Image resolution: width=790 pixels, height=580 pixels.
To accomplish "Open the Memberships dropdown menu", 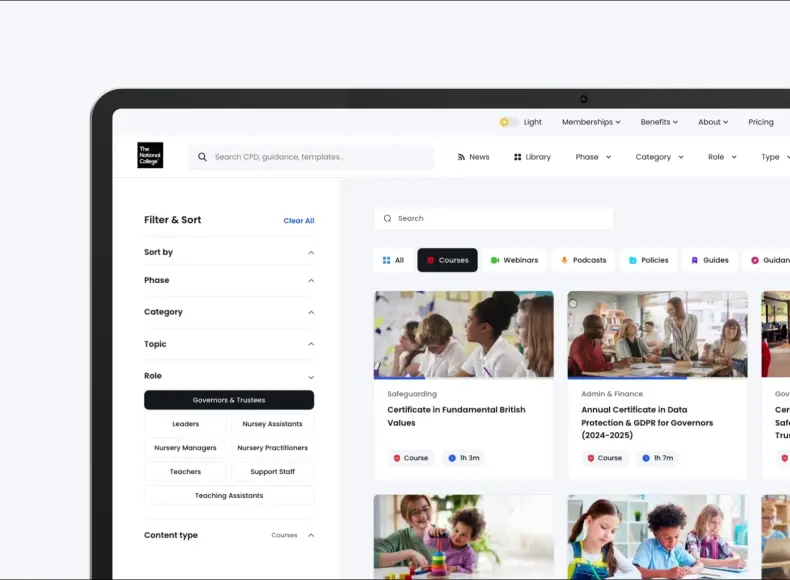I will tap(590, 122).
